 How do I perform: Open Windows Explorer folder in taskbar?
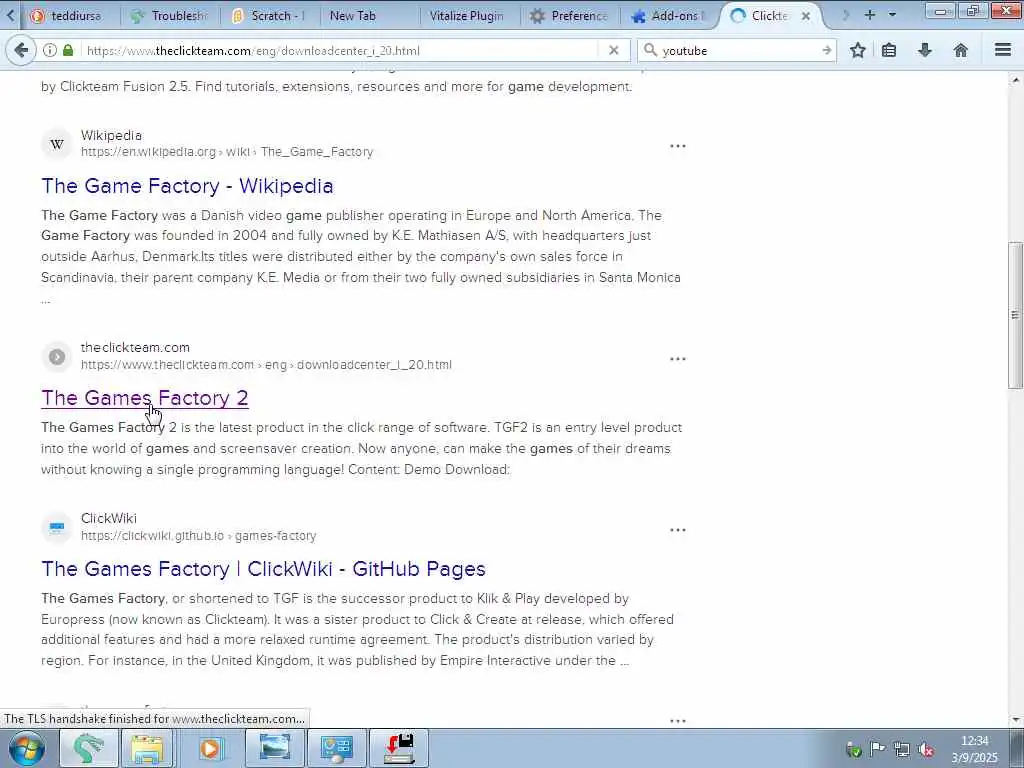pyautogui.click(x=148, y=748)
